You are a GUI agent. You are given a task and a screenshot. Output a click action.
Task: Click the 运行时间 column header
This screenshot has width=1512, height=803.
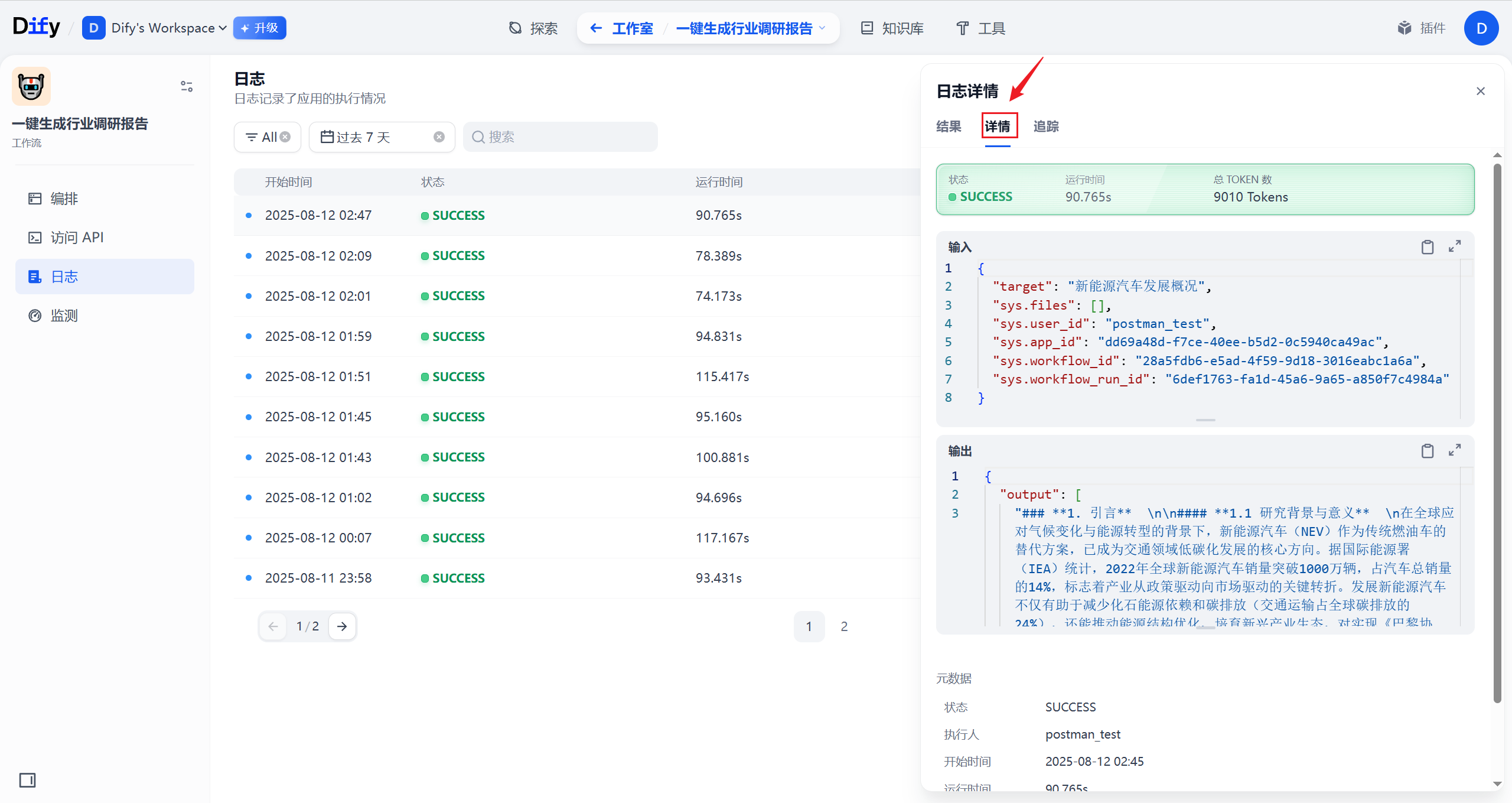pos(719,182)
